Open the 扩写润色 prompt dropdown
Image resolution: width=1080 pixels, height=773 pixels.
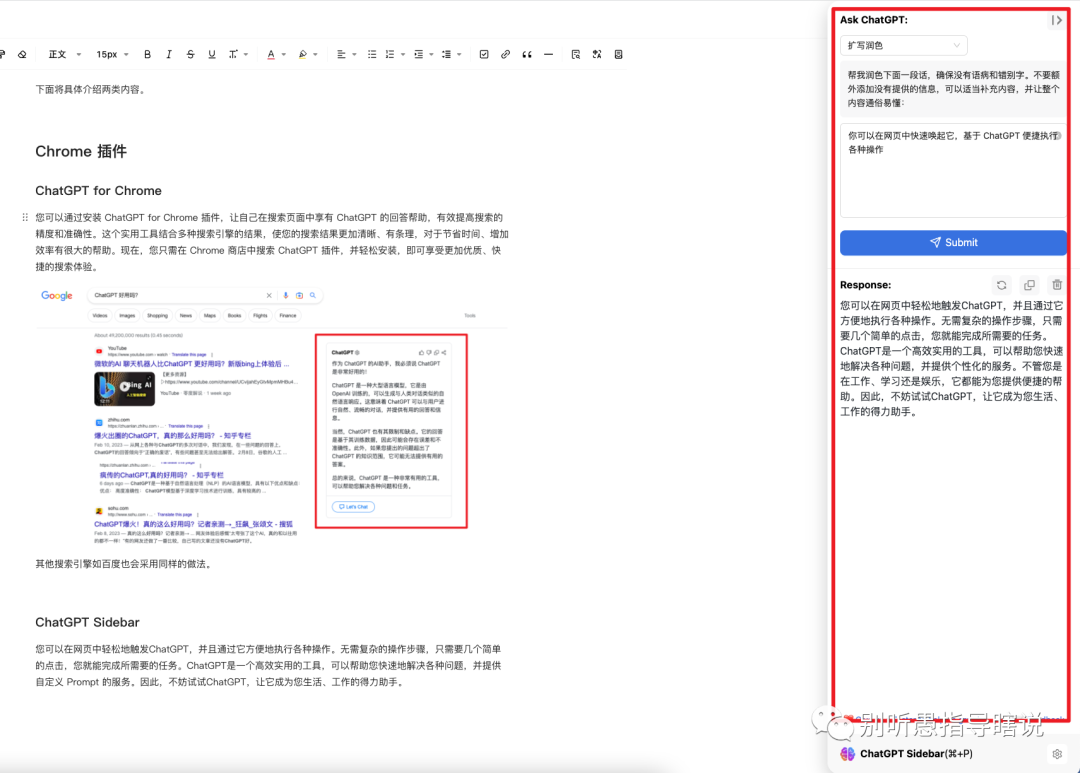(903, 45)
